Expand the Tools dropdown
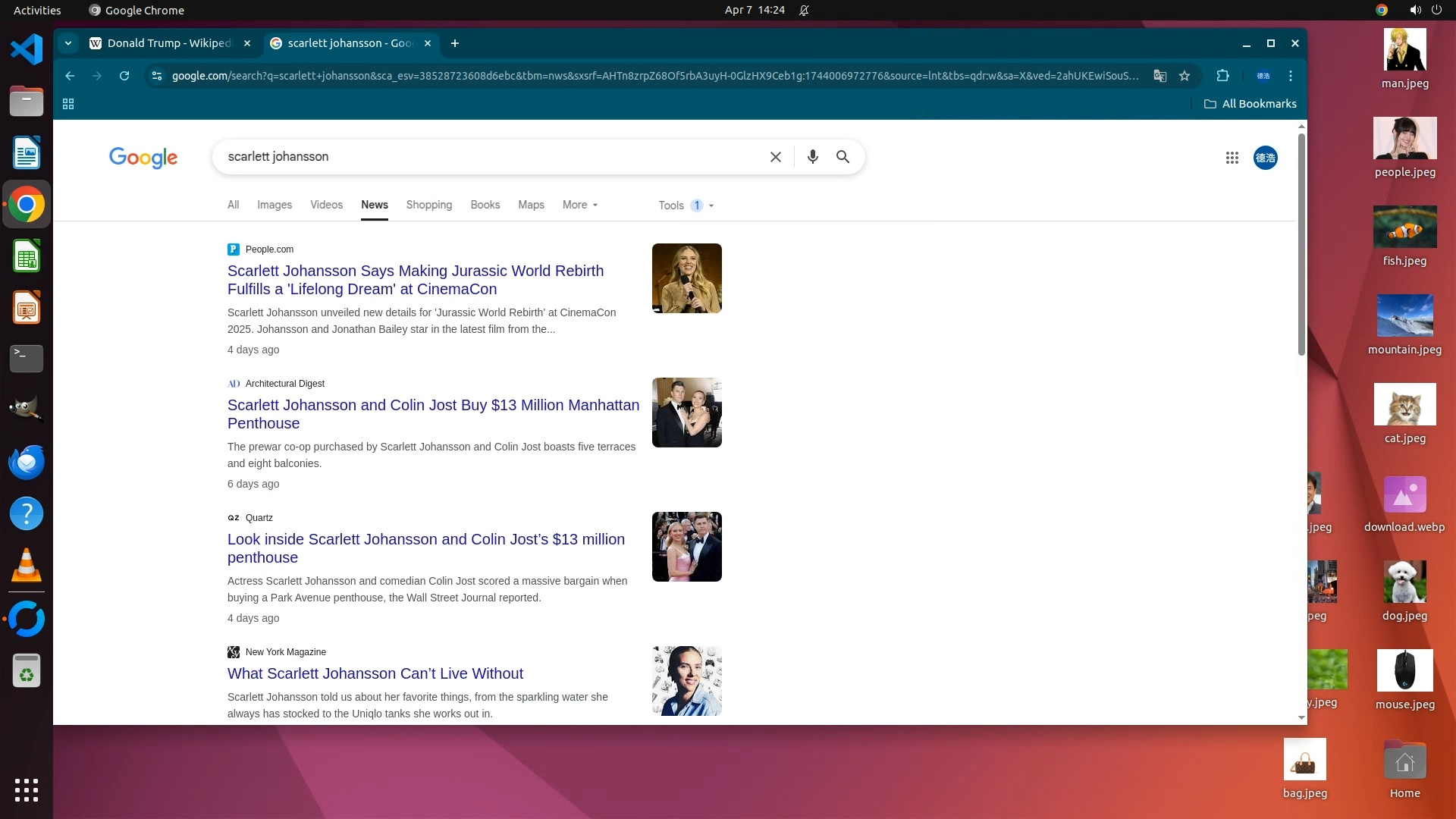Screen dimensions: 1456x819 [x=686, y=206]
